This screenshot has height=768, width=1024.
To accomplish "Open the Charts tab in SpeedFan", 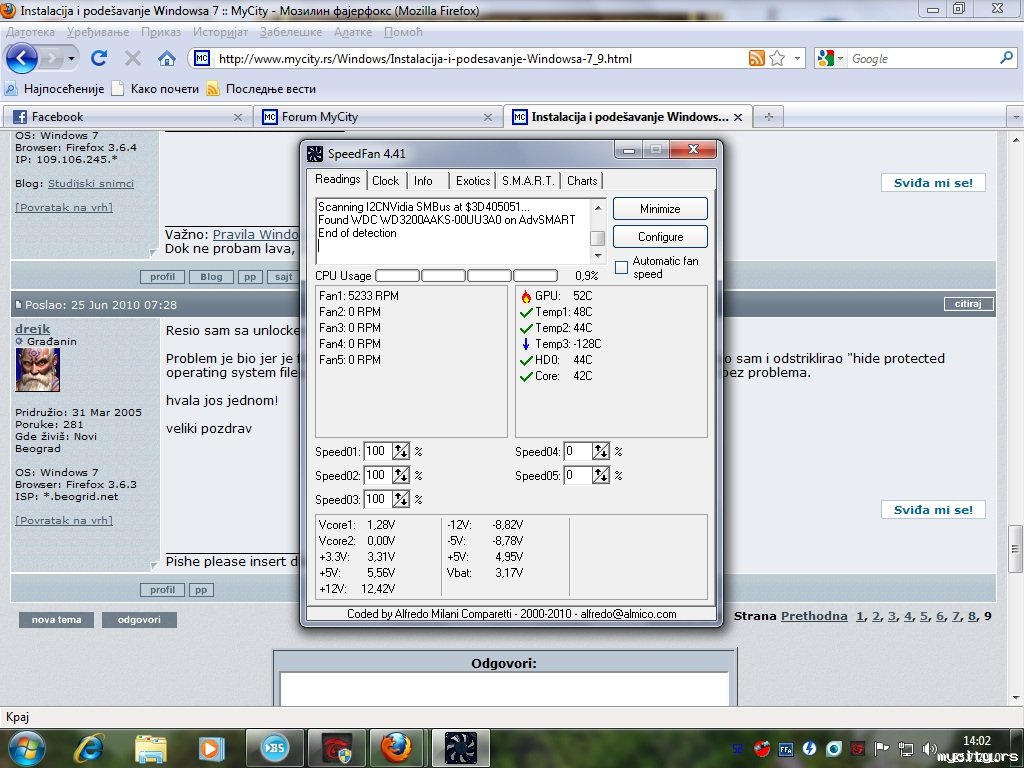I will pyautogui.click(x=581, y=181).
